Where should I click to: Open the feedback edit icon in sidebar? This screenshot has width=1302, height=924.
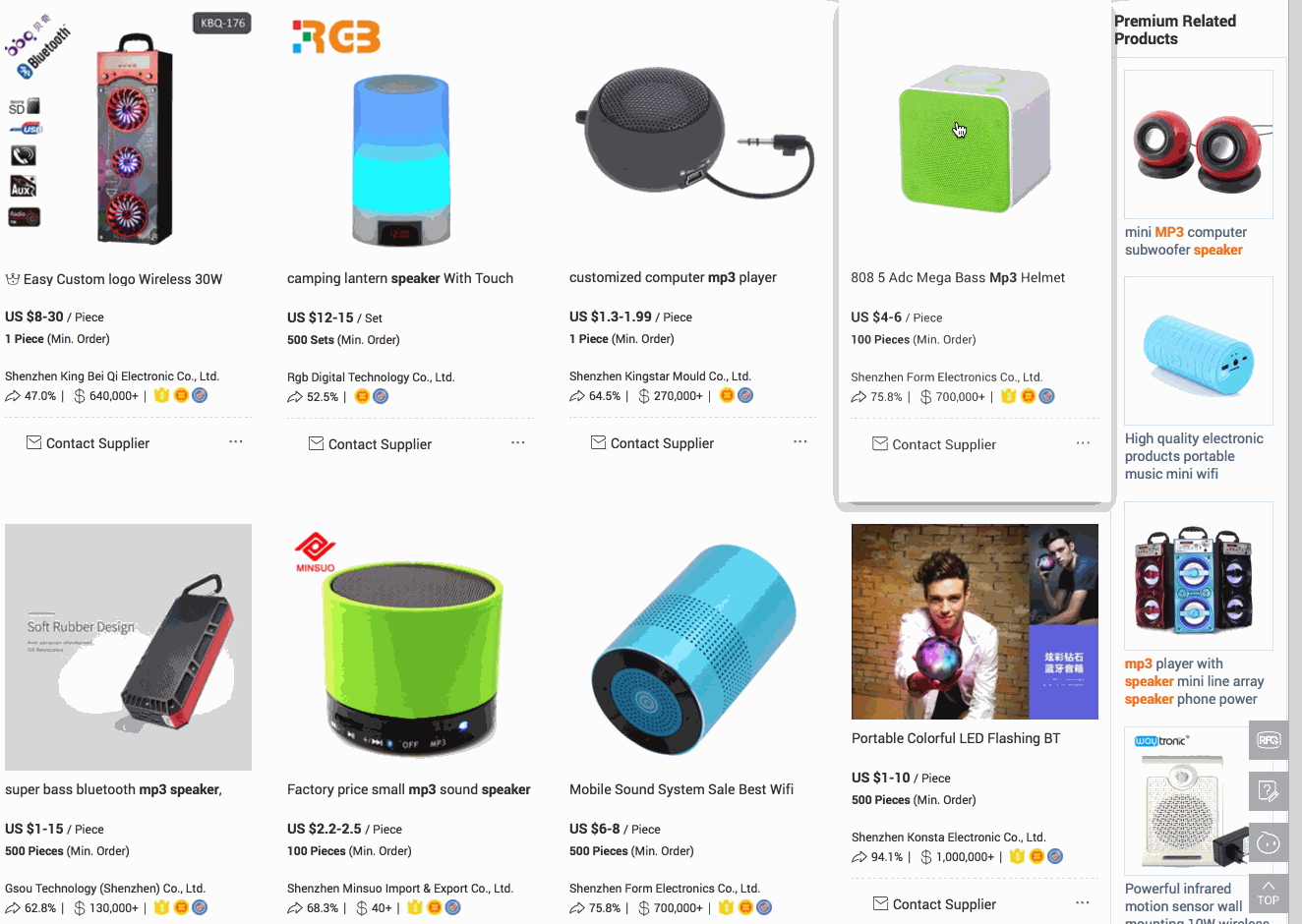click(1269, 791)
